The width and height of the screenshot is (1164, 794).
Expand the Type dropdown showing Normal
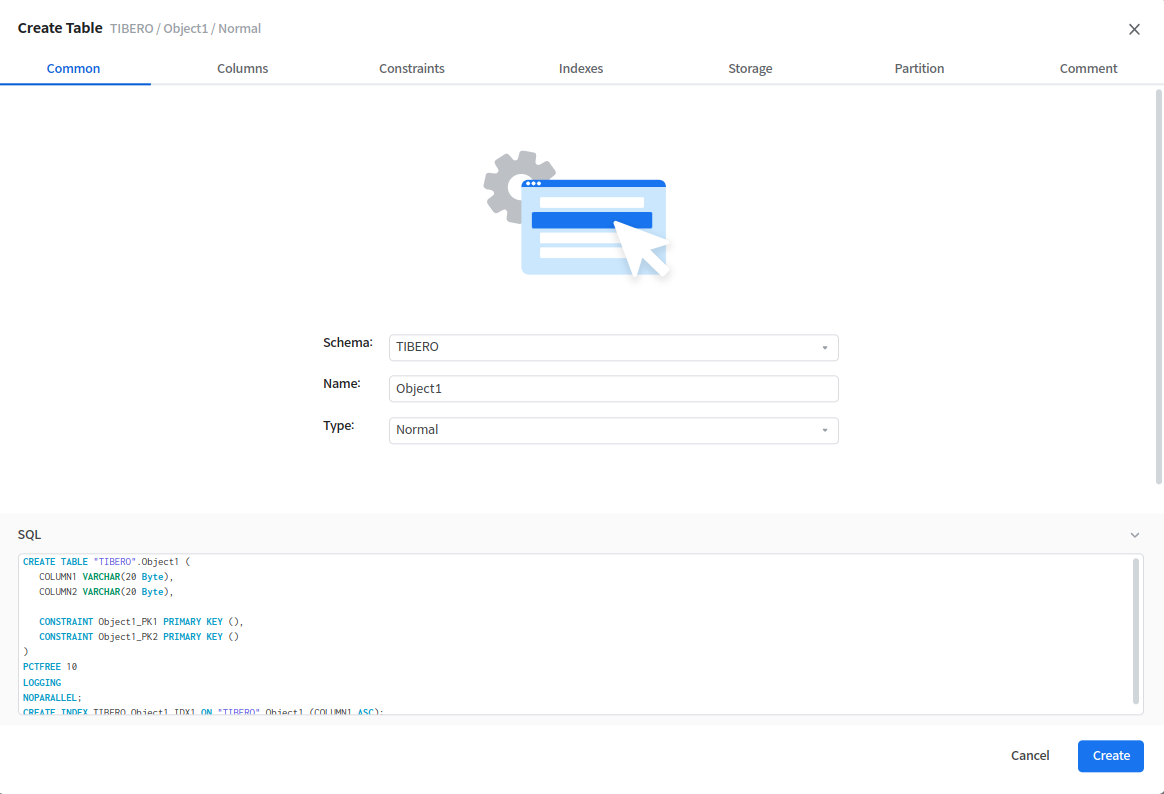pos(613,430)
